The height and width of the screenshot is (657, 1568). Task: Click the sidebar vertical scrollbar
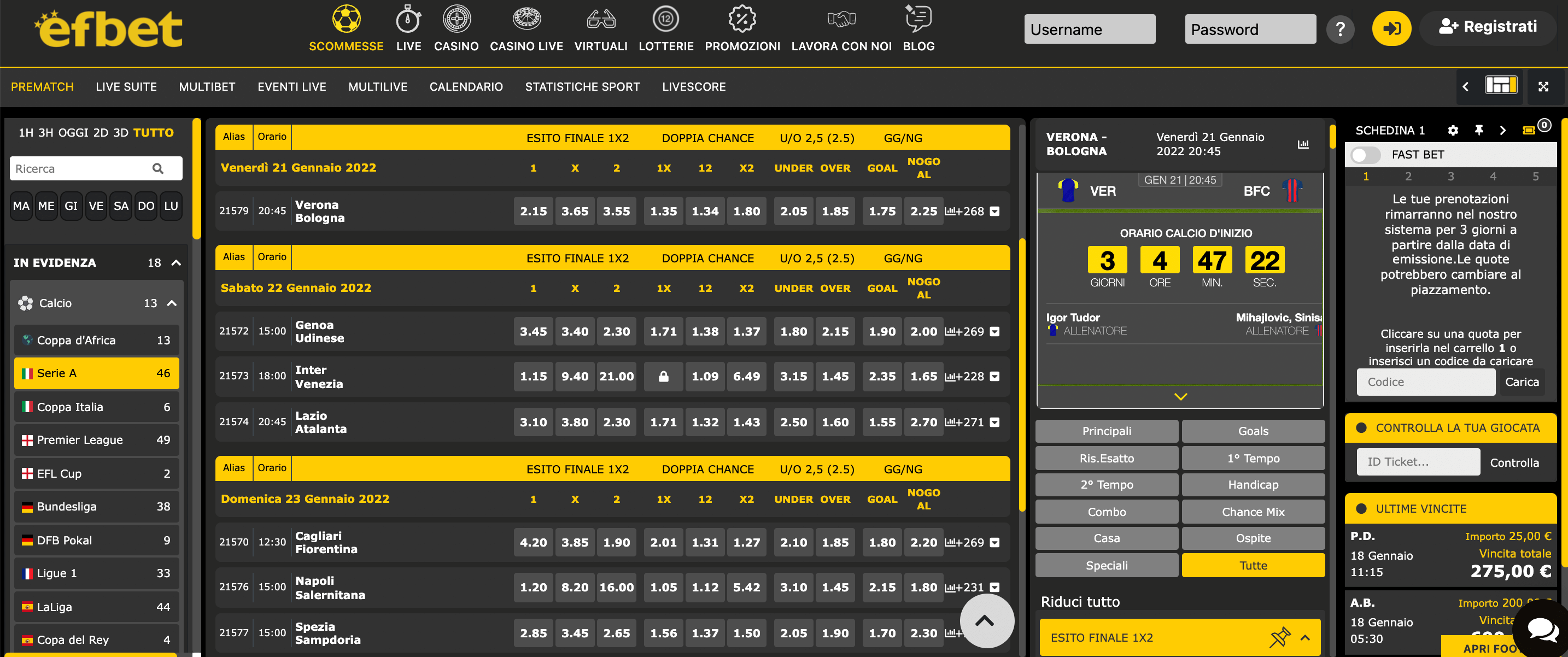coord(197,179)
